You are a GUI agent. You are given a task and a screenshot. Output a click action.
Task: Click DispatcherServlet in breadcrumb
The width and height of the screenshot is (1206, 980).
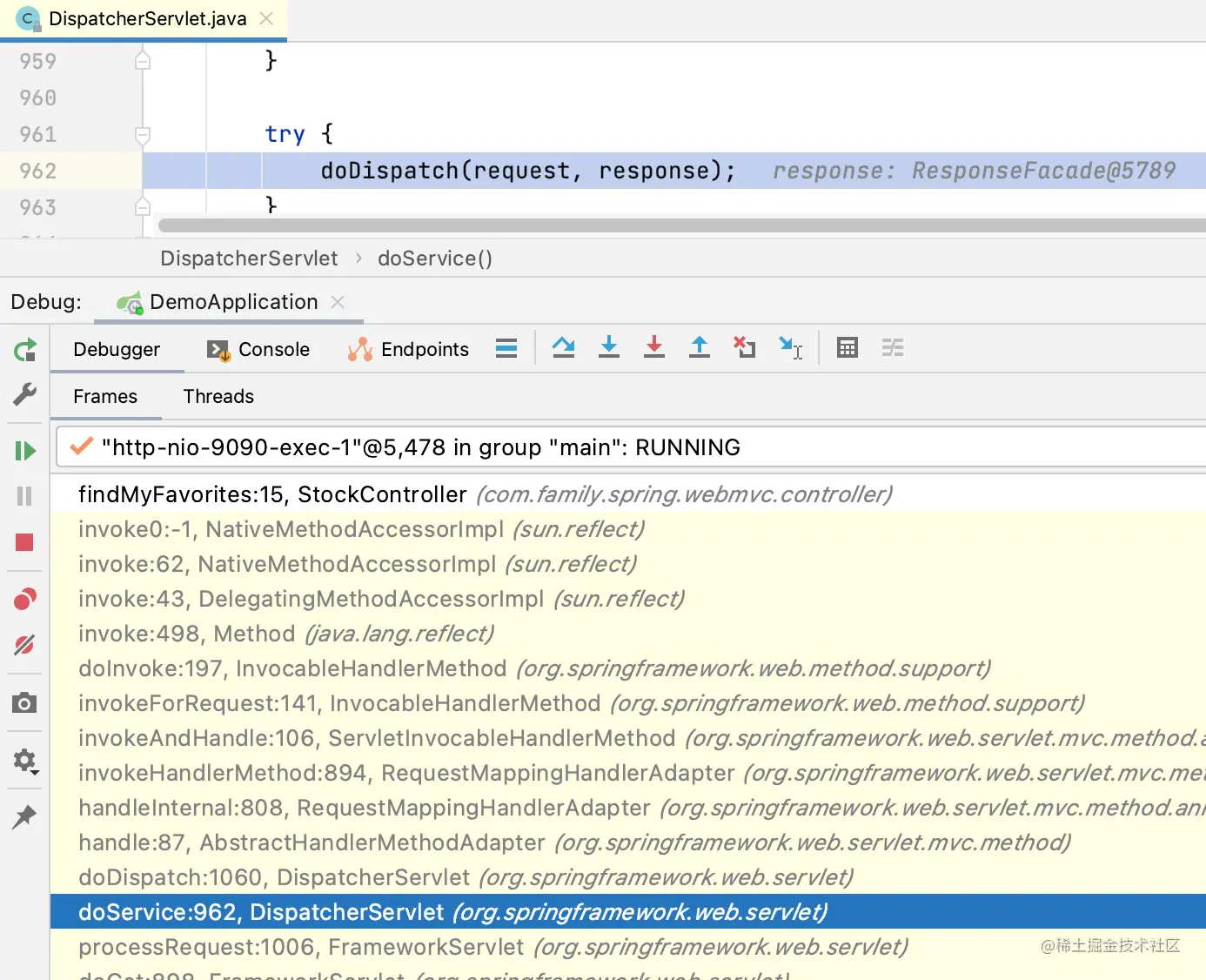pos(249,258)
